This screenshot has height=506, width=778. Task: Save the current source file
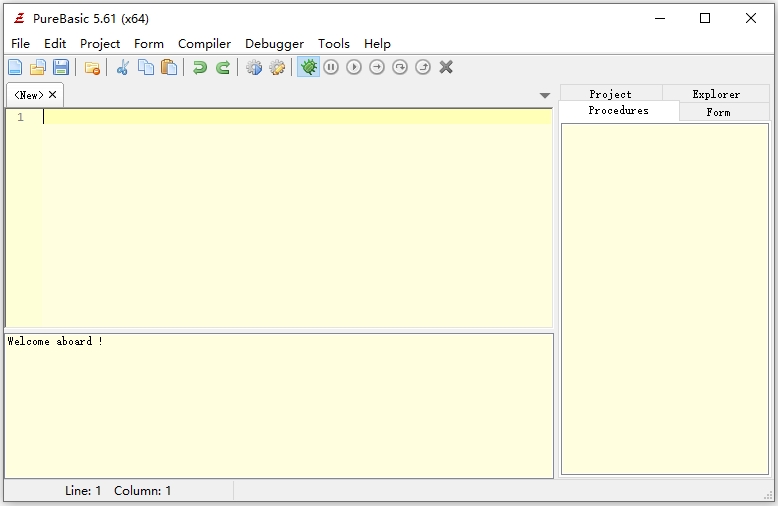[x=61, y=68]
